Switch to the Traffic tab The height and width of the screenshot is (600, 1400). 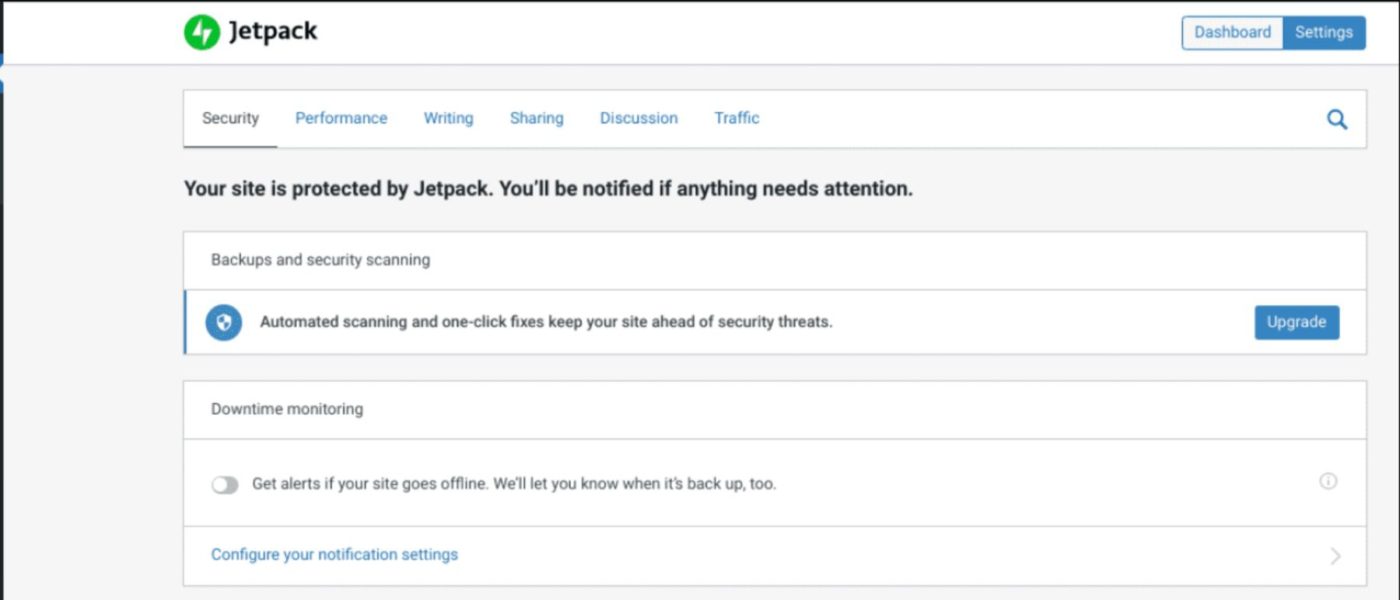click(x=736, y=118)
